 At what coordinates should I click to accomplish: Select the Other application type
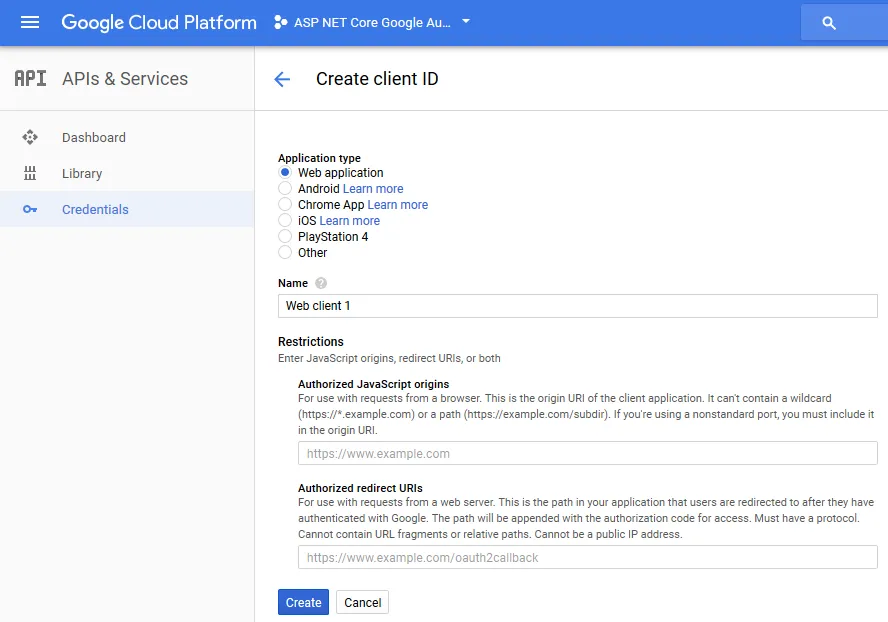[x=285, y=253]
